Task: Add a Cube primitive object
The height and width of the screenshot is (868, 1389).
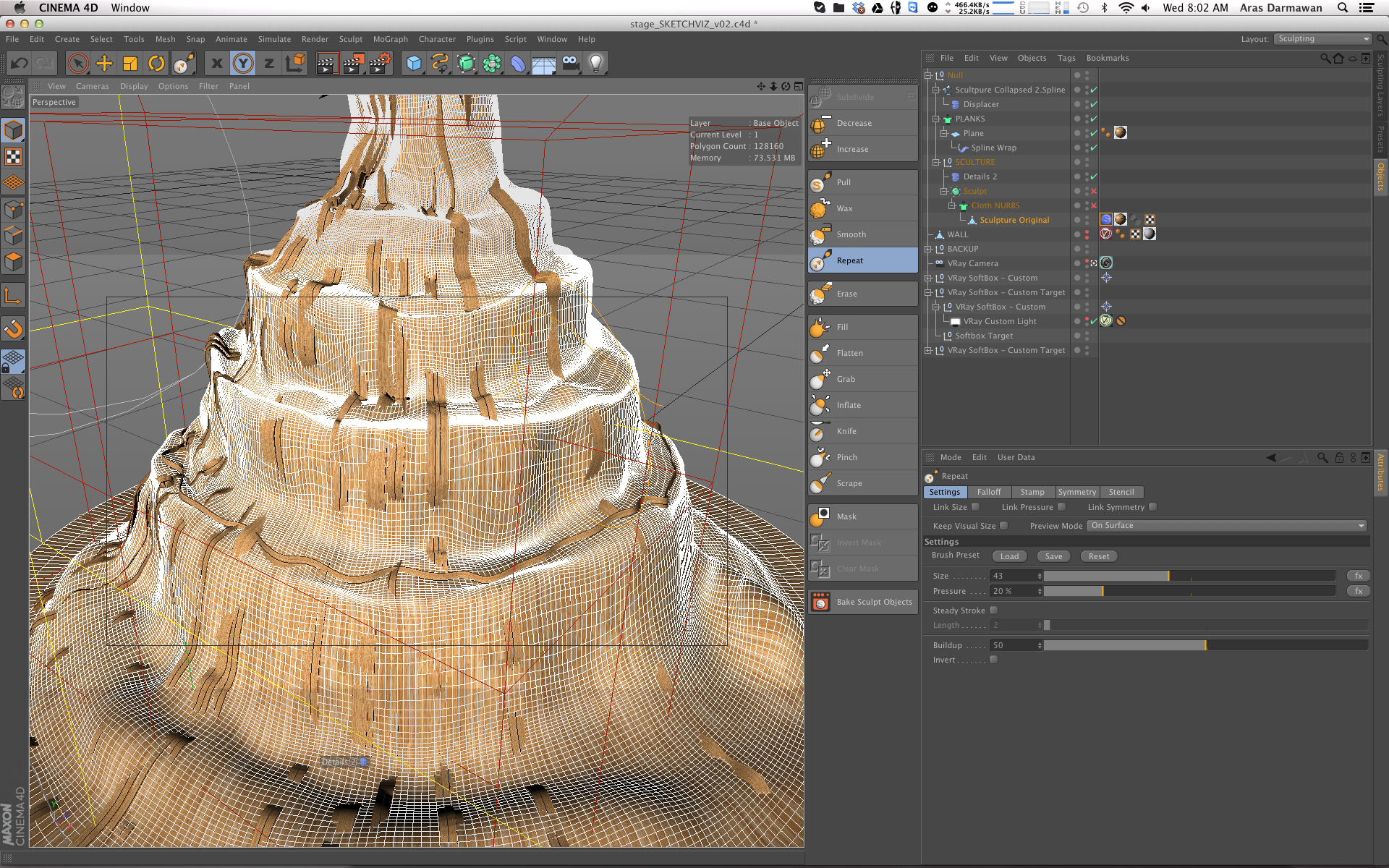Action: click(414, 64)
